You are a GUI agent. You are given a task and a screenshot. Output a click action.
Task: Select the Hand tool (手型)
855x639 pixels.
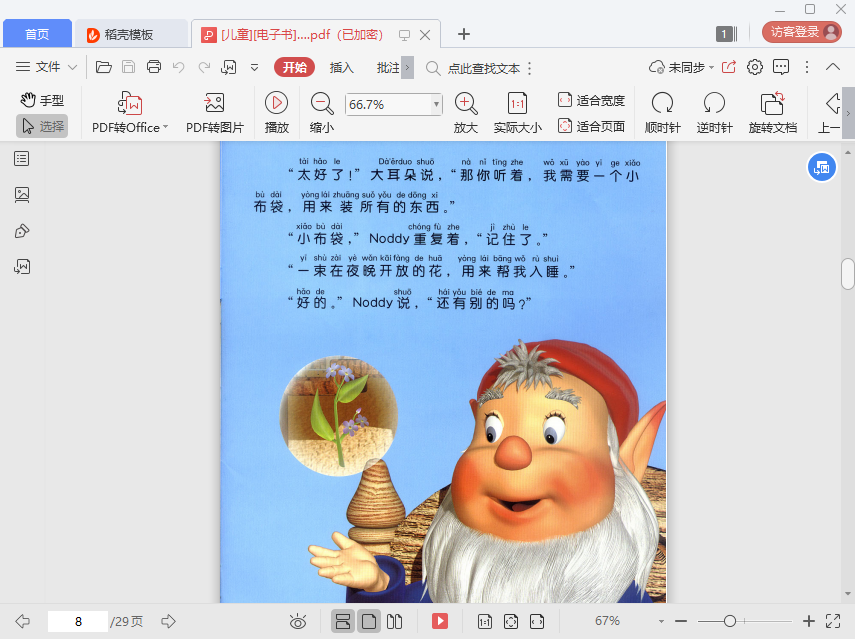(43, 100)
